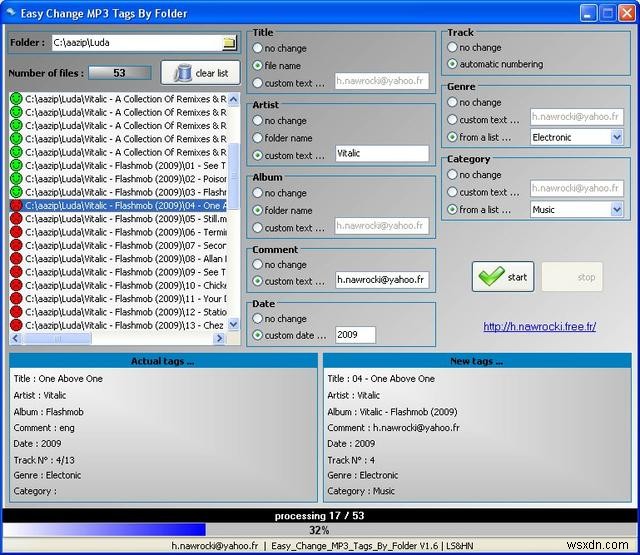640x555 pixels.
Task: Click the red status icon for 10 - Chick
Action: click(16, 285)
